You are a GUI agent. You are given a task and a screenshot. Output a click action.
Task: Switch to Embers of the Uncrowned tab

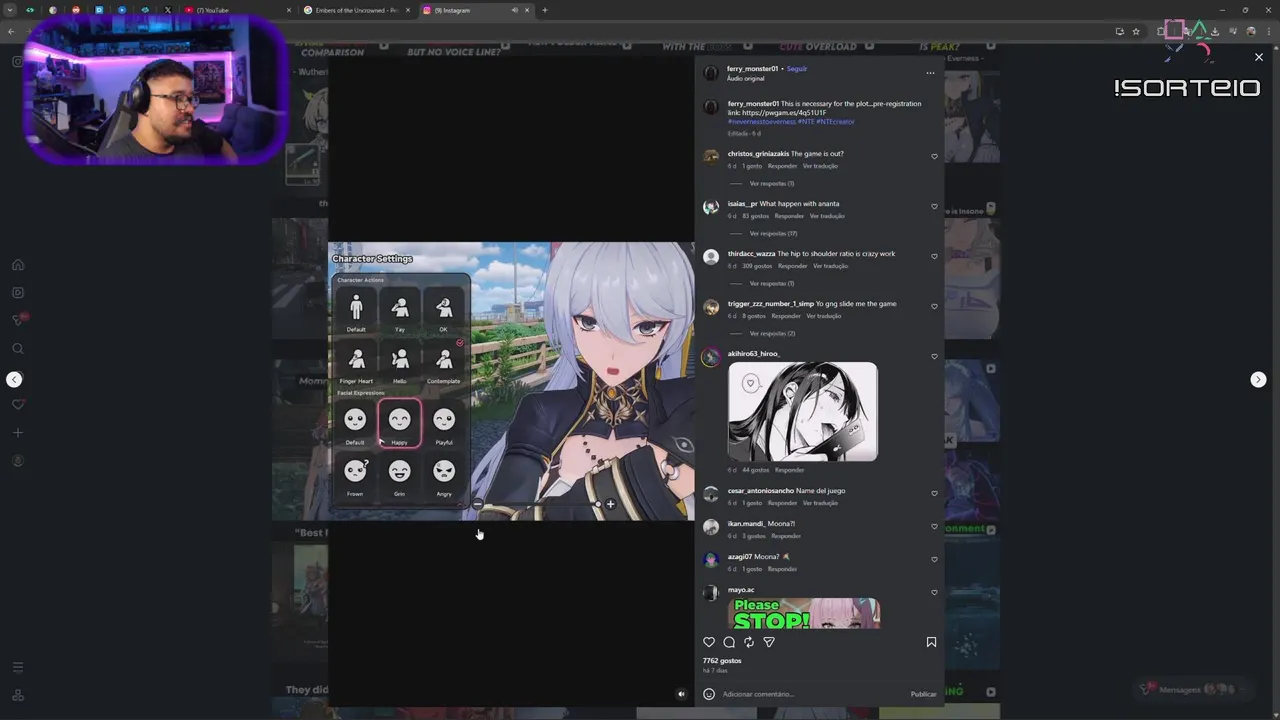(x=357, y=10)
